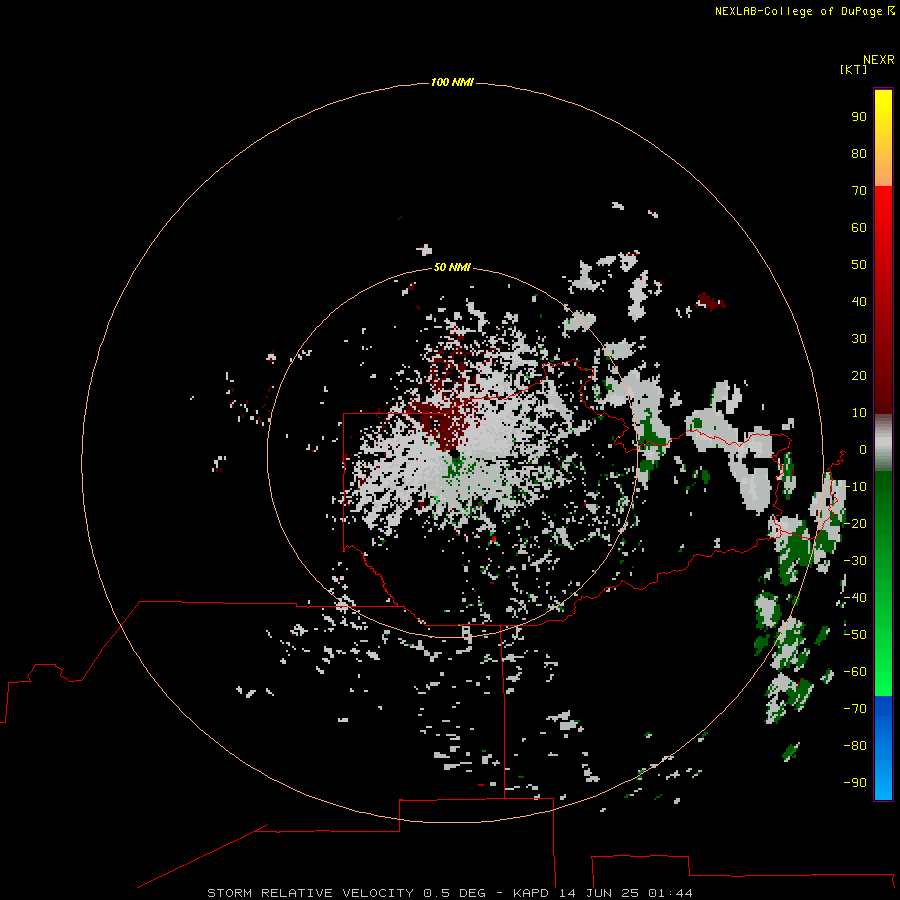Click the -50 value on velocity scale
The height and width of the screenshot is (900, 900).
pyautogui.click(x=855, y=635)
